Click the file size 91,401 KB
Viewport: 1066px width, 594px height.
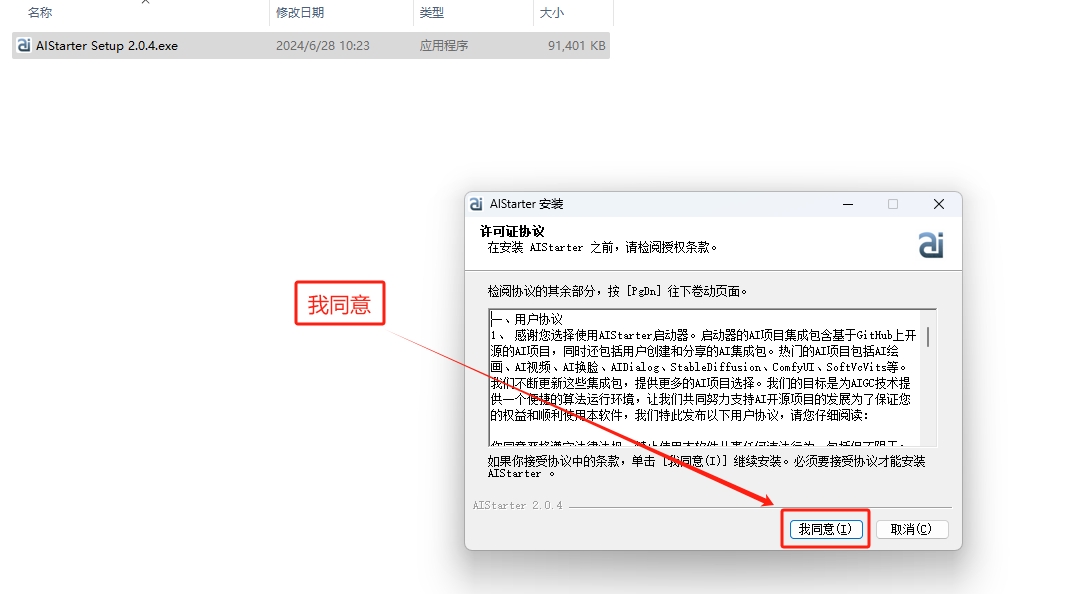tap(577, 46)
